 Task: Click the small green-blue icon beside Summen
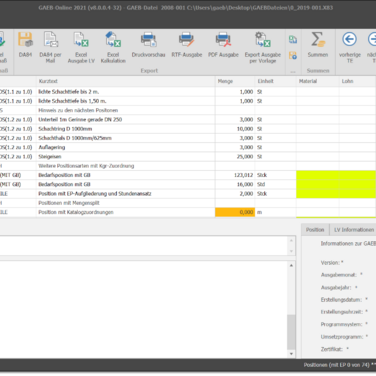coord(293,40)
